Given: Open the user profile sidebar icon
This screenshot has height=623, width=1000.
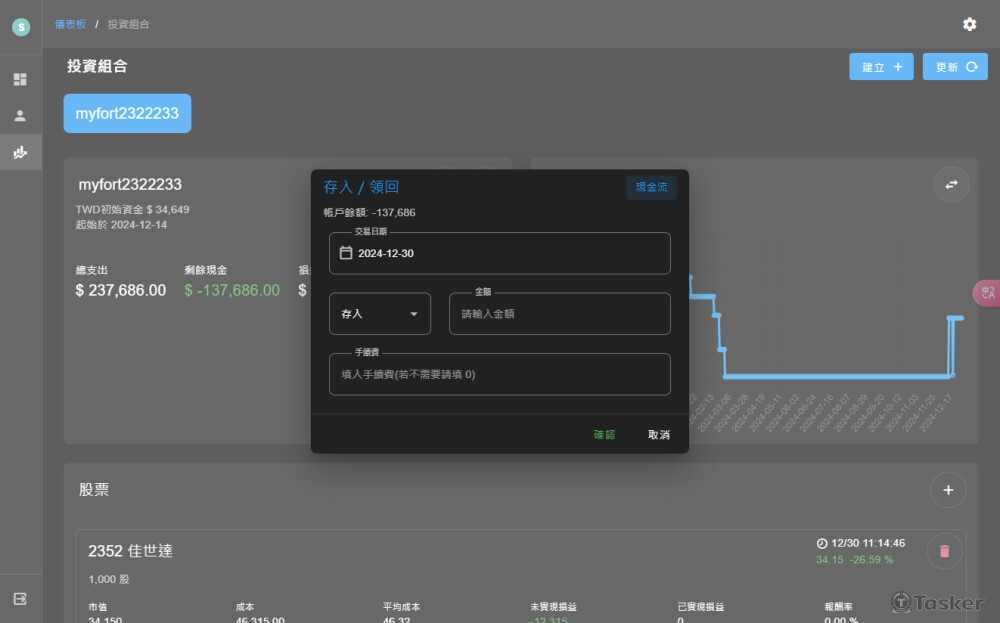Looking at the screenshot, I should 20,116.
